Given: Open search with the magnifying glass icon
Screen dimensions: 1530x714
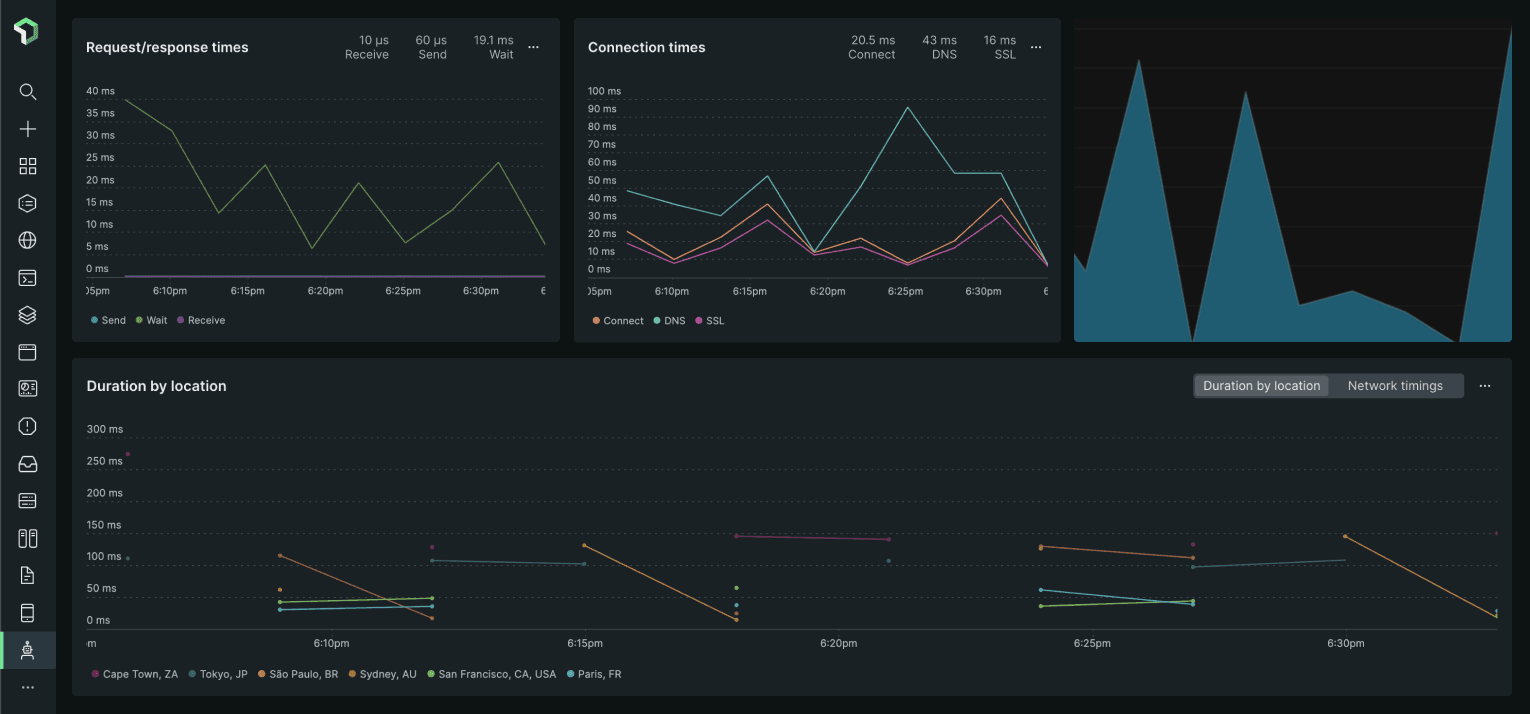Looking at the screenshot, I should coord(28,92).
